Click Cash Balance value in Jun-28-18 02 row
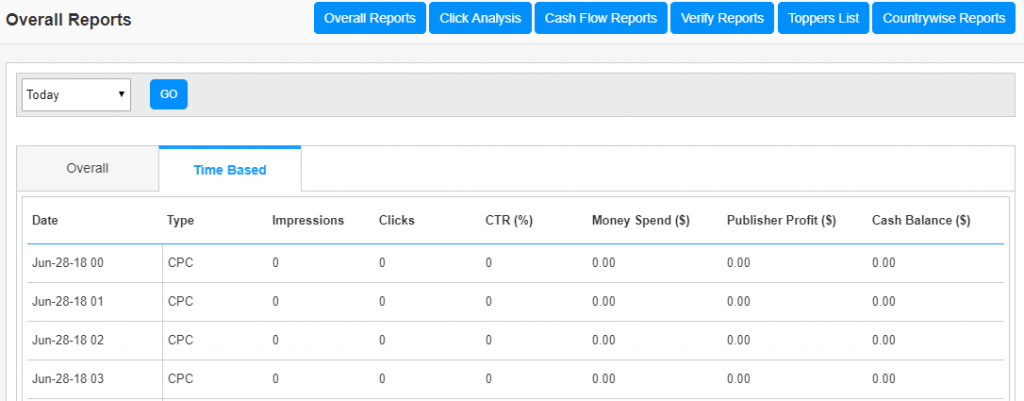The height and width of the screenshot is (401, 1024). tap(884, 340)
